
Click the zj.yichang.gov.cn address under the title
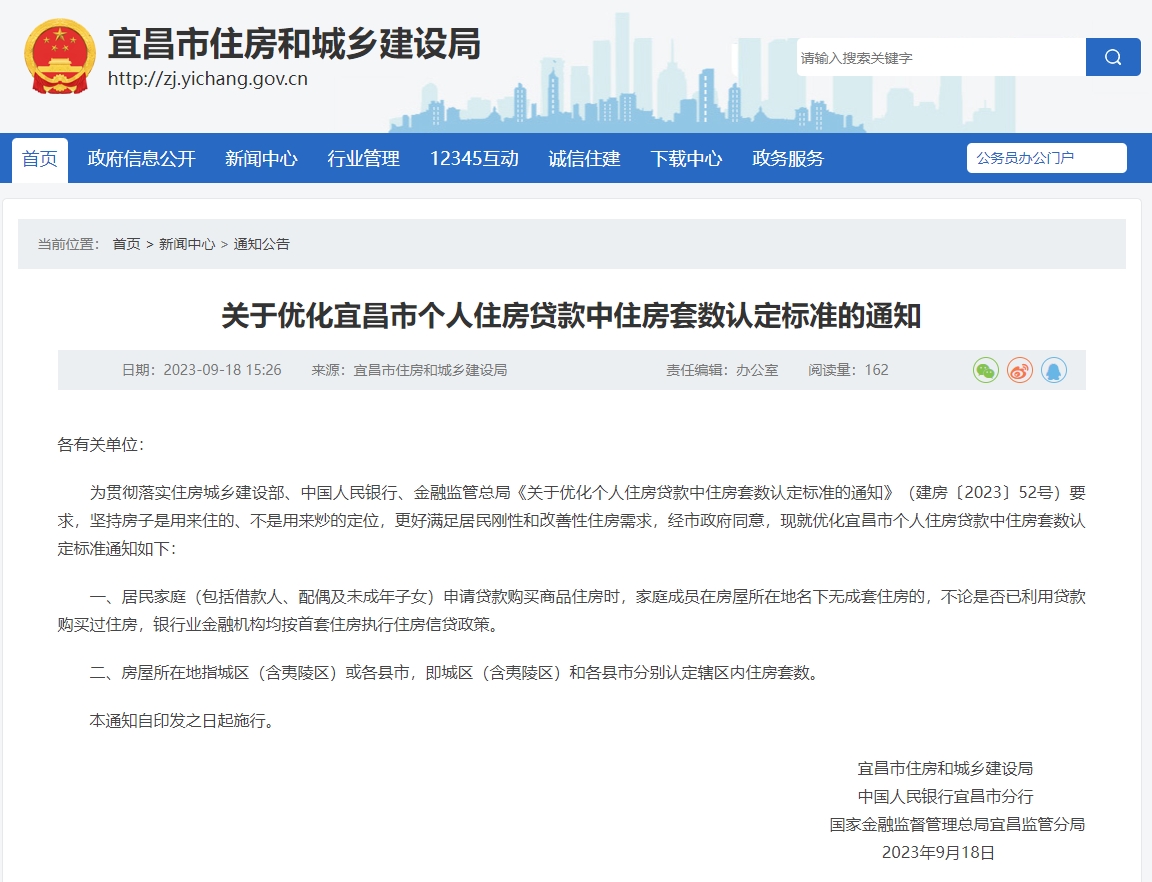click(208, 80)
